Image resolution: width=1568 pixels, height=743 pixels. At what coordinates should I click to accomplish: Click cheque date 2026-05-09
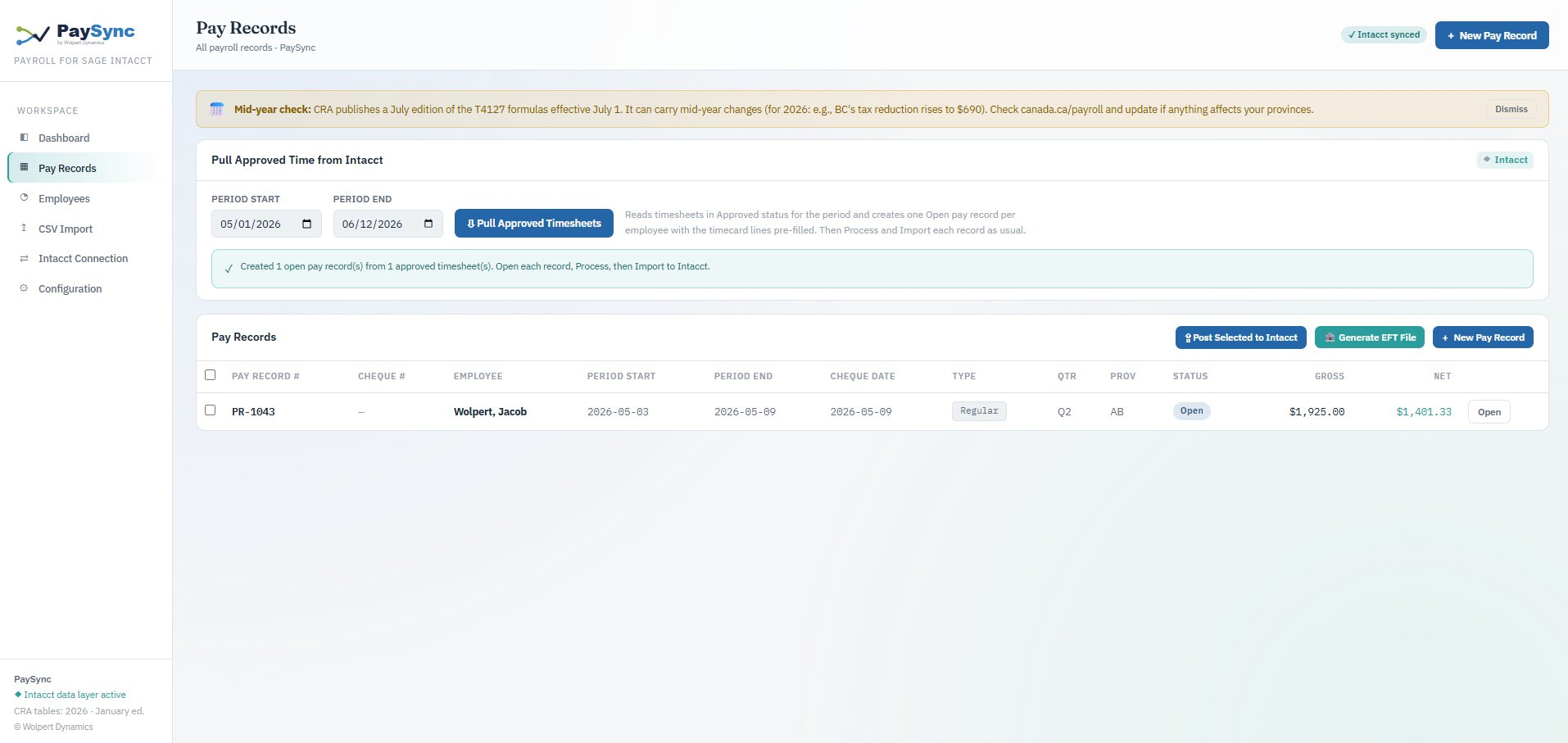pyautogui.click(x=861, y=412)
